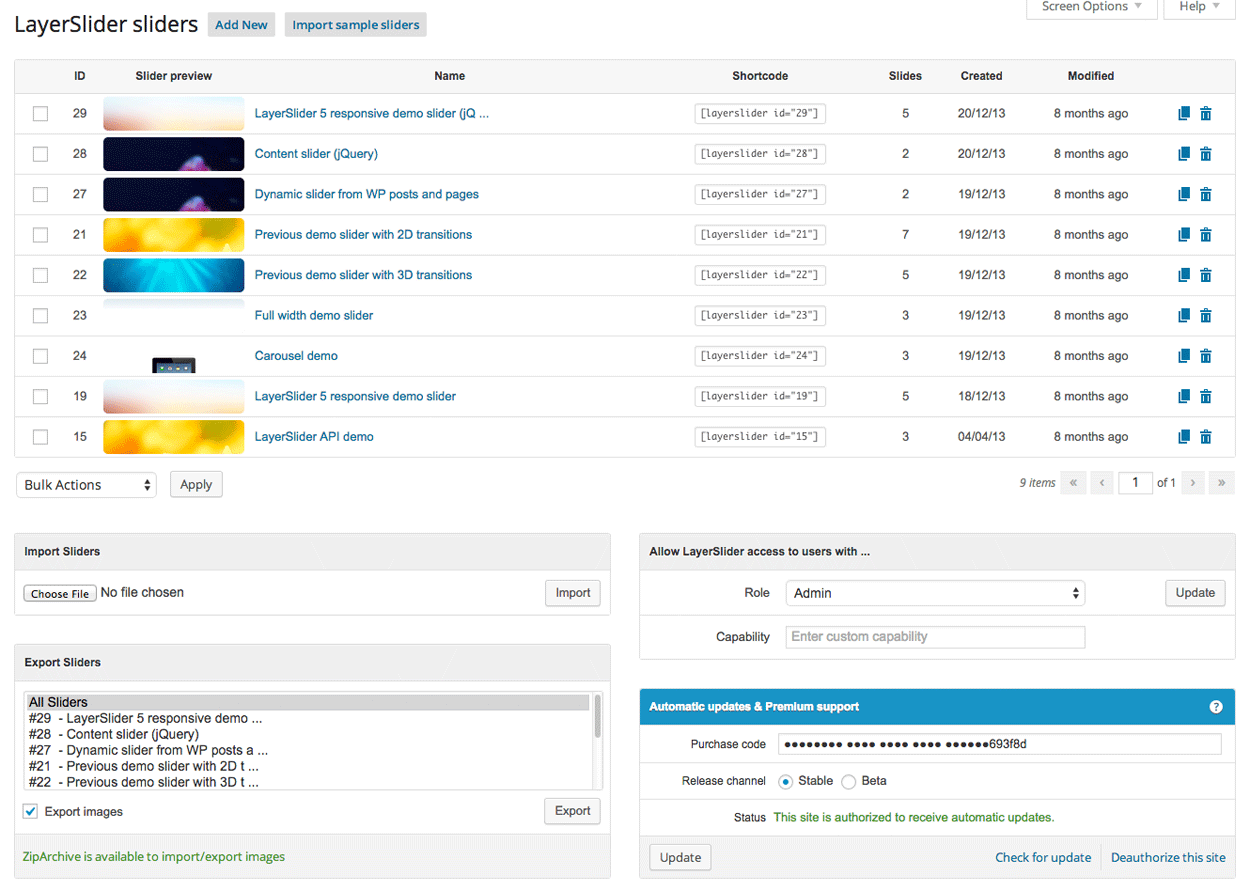Click Deauthorize this site link

click(x=1168, y=858)
